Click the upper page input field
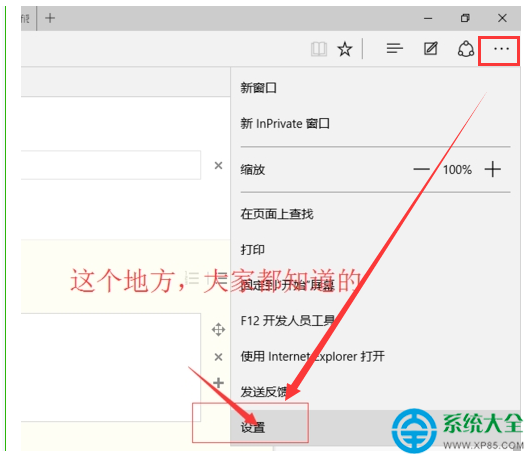Viewport: 526px width, 456px height. click(111, 165)
